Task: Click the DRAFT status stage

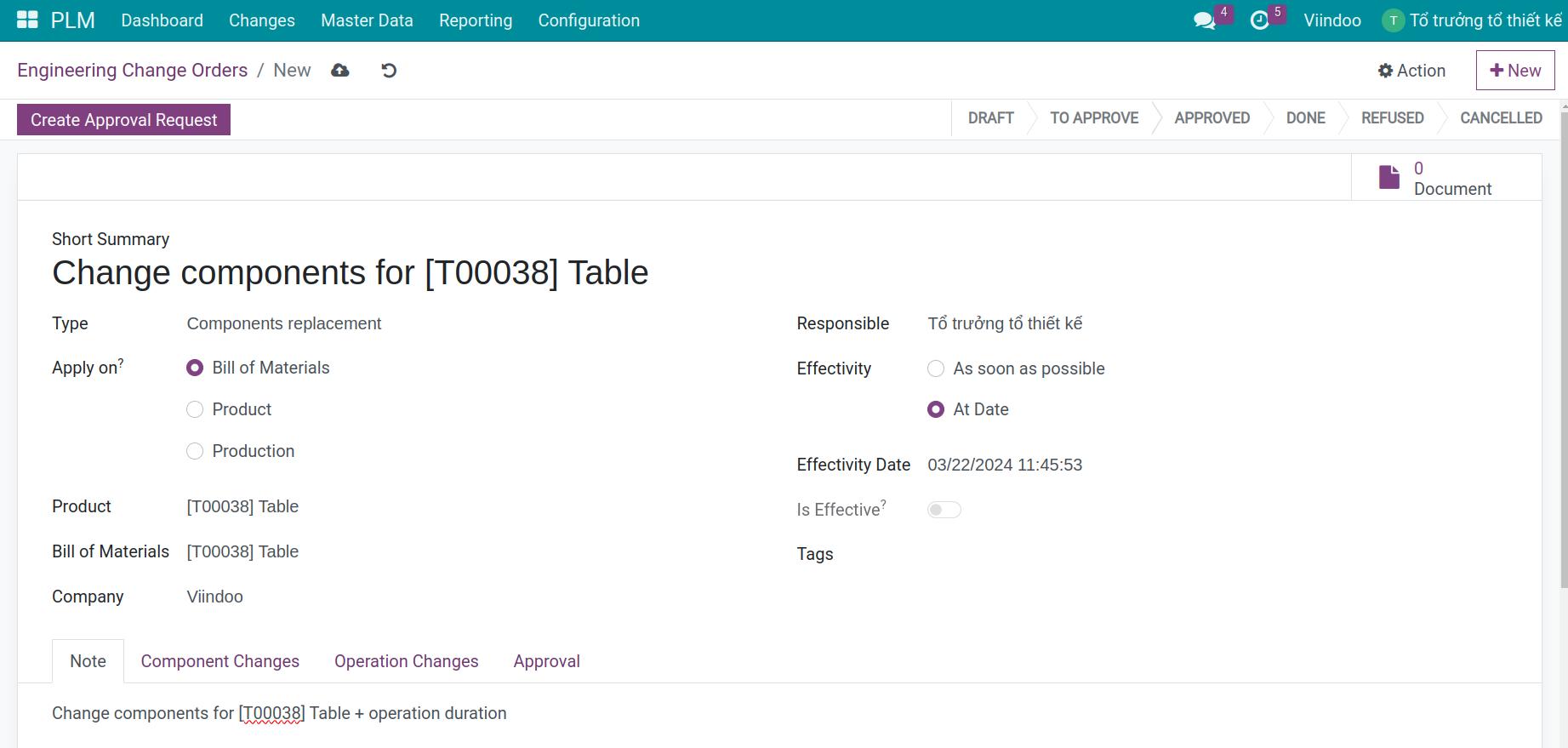Action: tap(991, 118)
